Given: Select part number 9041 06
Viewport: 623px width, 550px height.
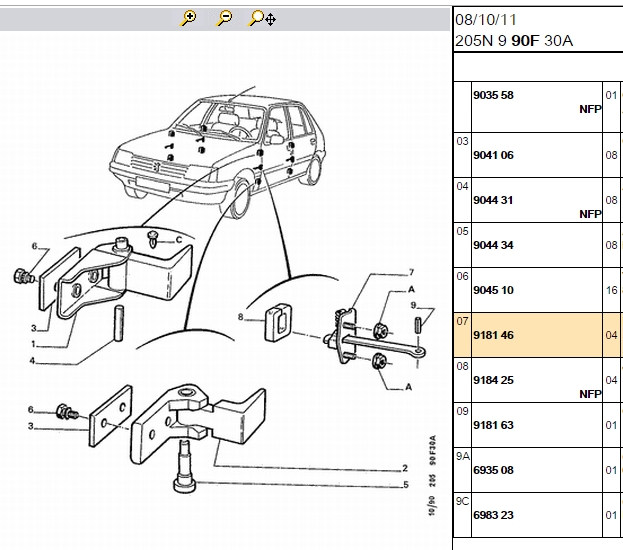Looking at the screenshot, I should (493, 155).
